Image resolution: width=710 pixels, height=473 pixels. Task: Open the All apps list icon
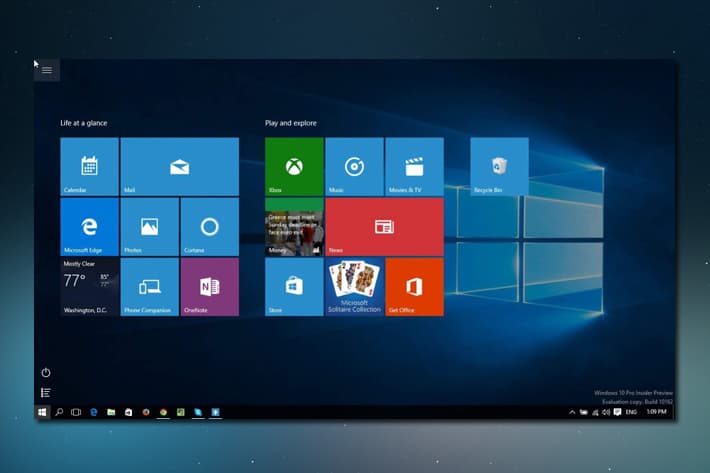point(46,392)
